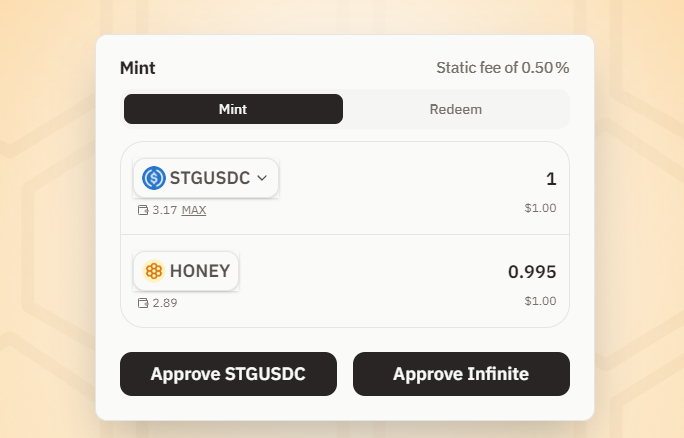
Task: Click the HONEY output amount 0.995
Action: [531, 271]
